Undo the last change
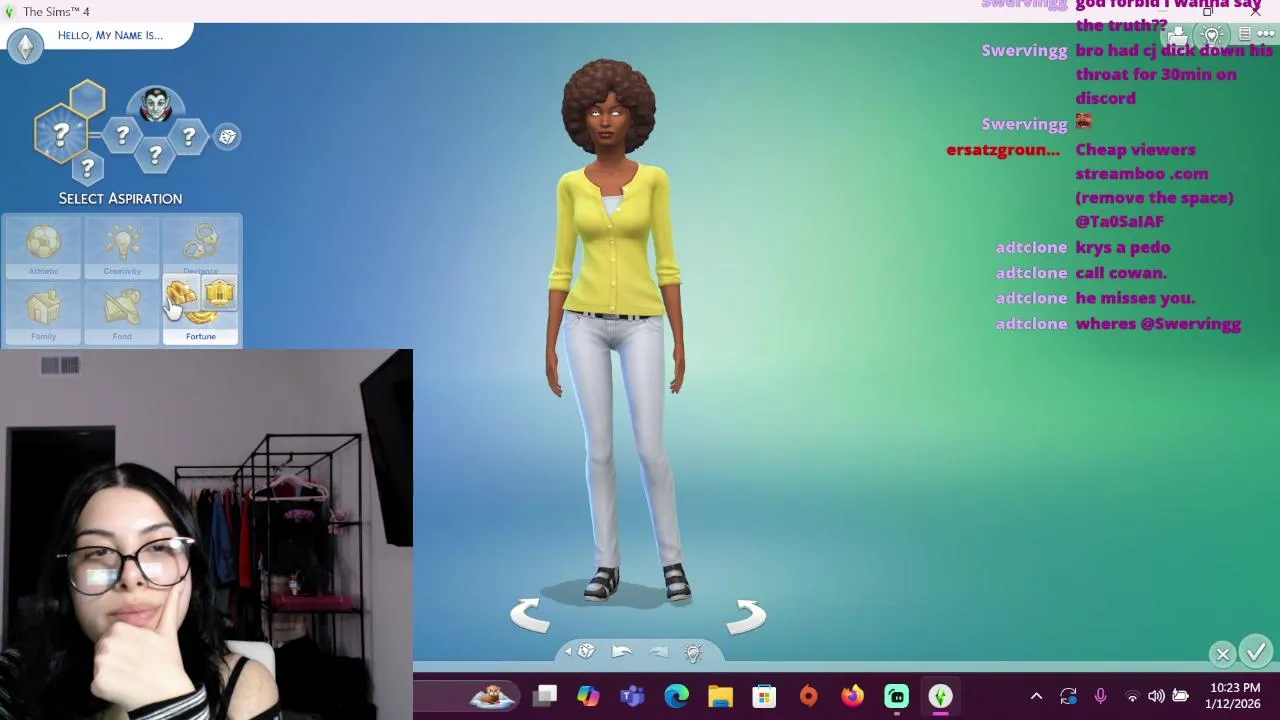Viewport: 1280px width, 720px height. [621, 652]
